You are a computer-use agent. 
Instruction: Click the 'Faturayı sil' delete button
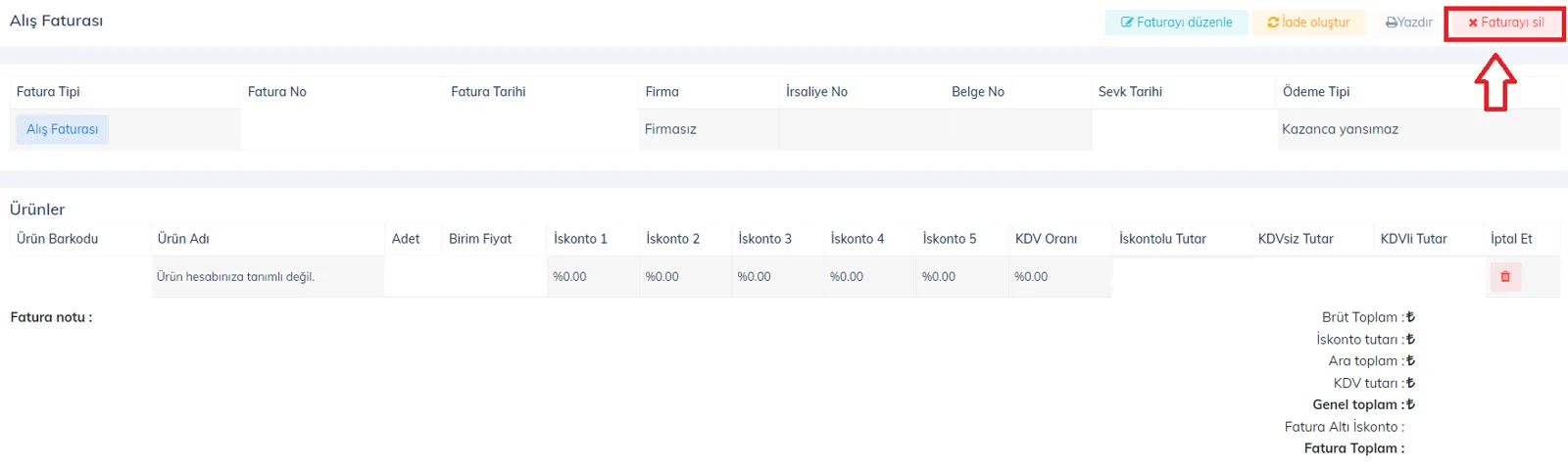click(x=1505, y=23)
